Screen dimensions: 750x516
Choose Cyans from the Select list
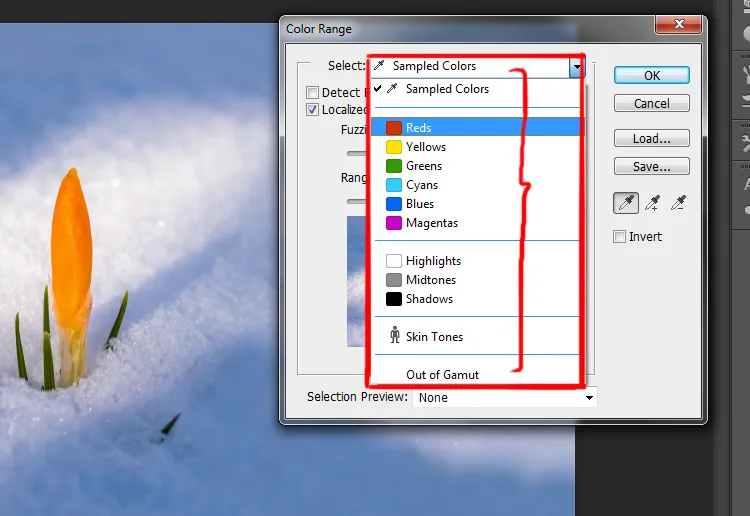click(x=477, y=185)
